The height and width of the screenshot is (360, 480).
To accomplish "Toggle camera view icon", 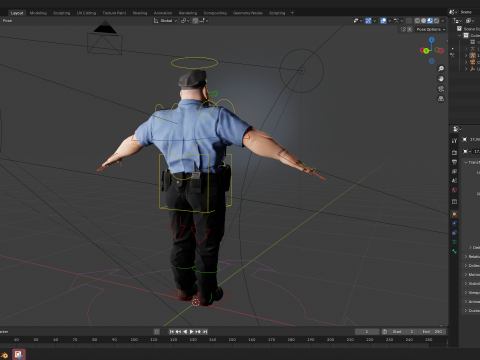I will point(441,89).
